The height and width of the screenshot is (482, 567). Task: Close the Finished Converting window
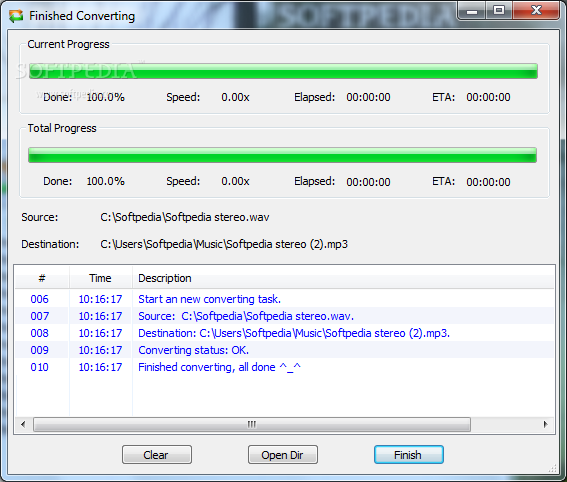click(536, 11)
